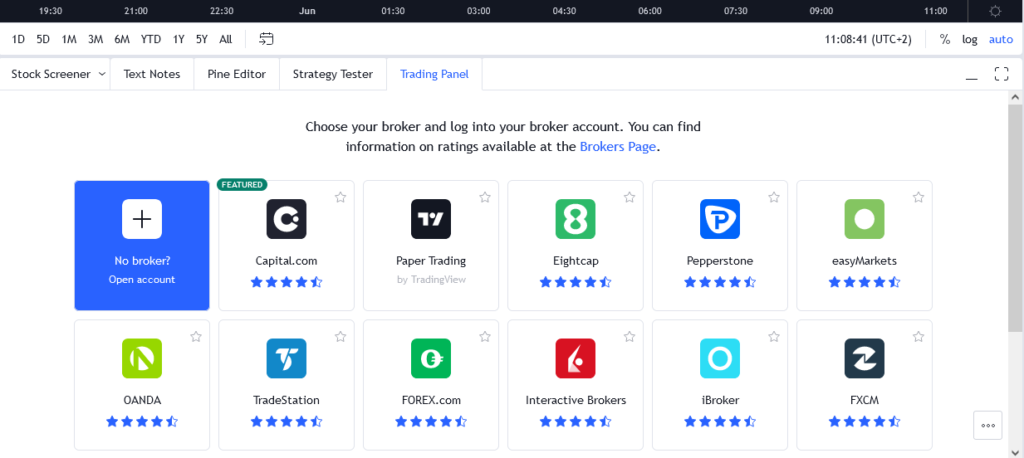Toggle log scale mode
The width and height of the screenshot is (1024, 458).
[x=970, y=39]
